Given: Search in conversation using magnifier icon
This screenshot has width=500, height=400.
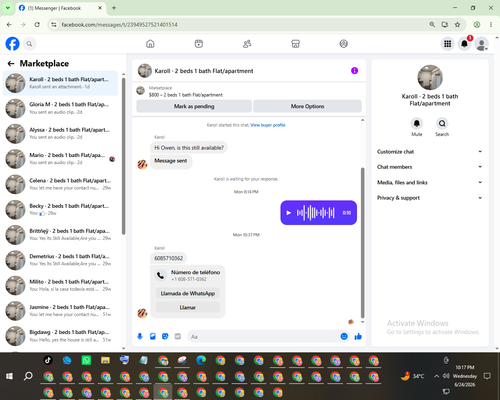Looking at the screenshot, I should (x=442, y=124).
